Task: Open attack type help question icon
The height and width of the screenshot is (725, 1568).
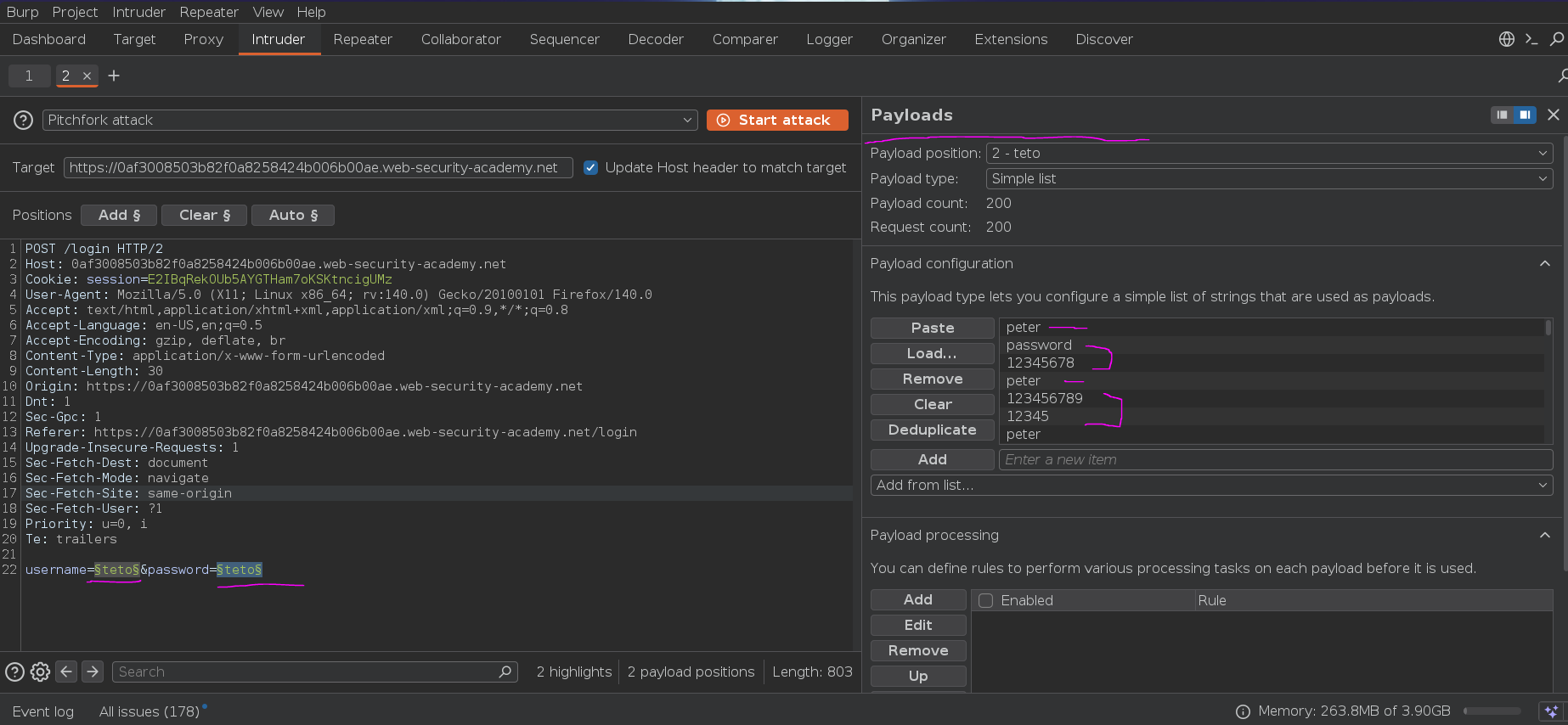Action: tap(24, 121)
